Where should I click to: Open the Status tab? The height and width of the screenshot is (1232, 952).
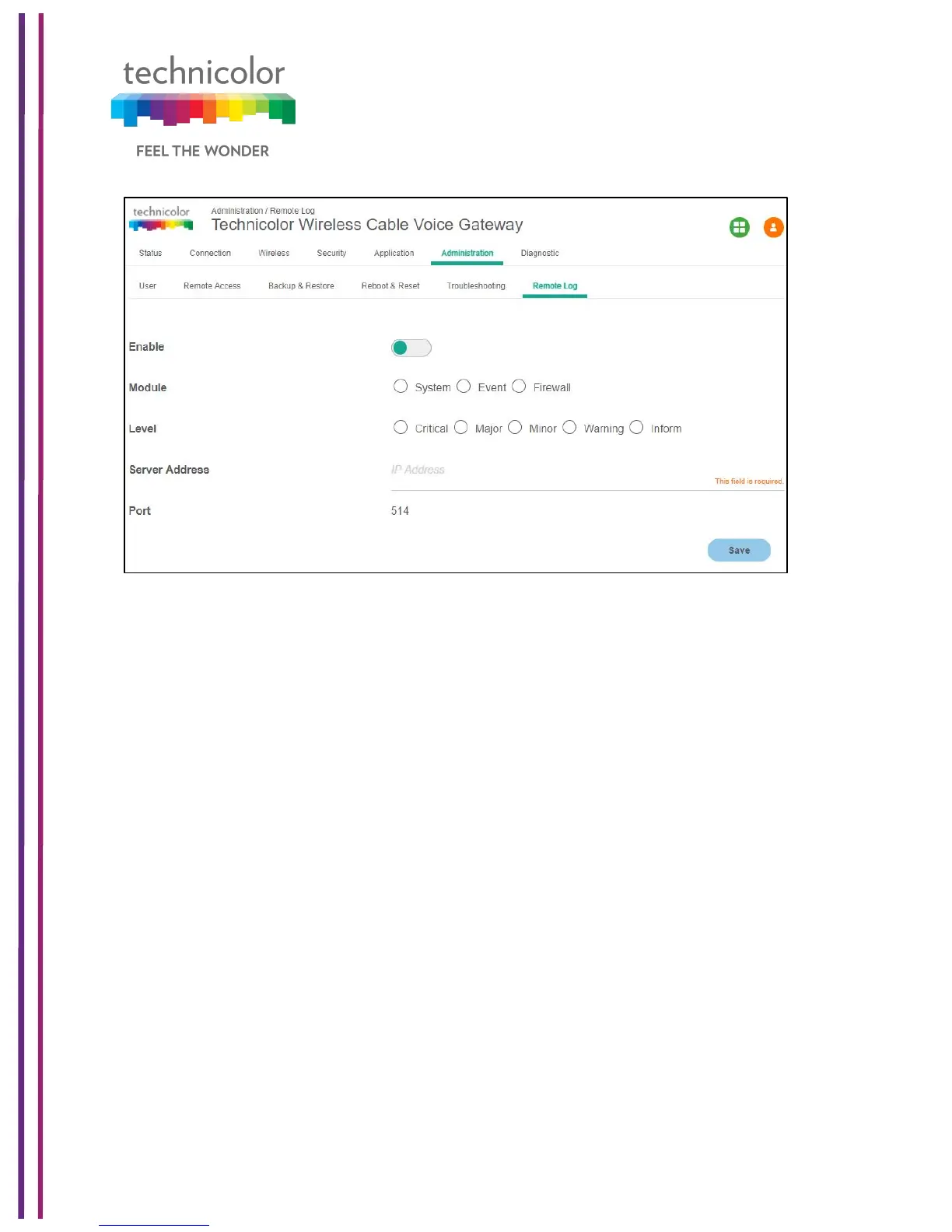150,254
